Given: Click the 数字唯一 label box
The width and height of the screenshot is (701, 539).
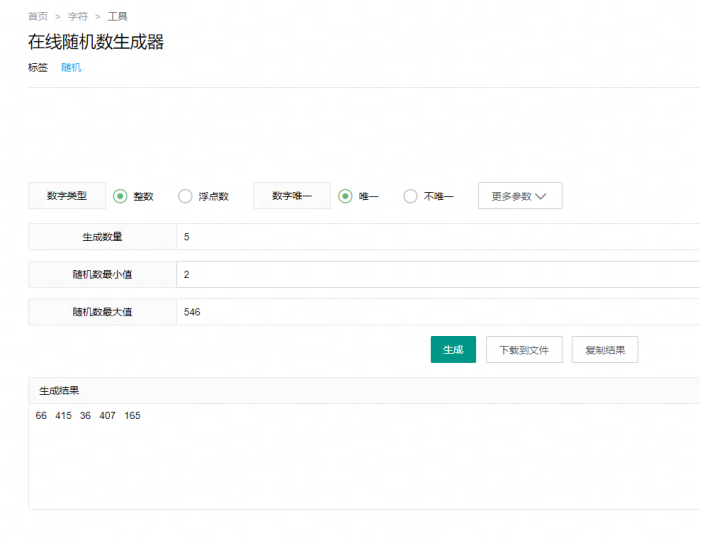Looking at the screenshot, I should coord(292,196).
